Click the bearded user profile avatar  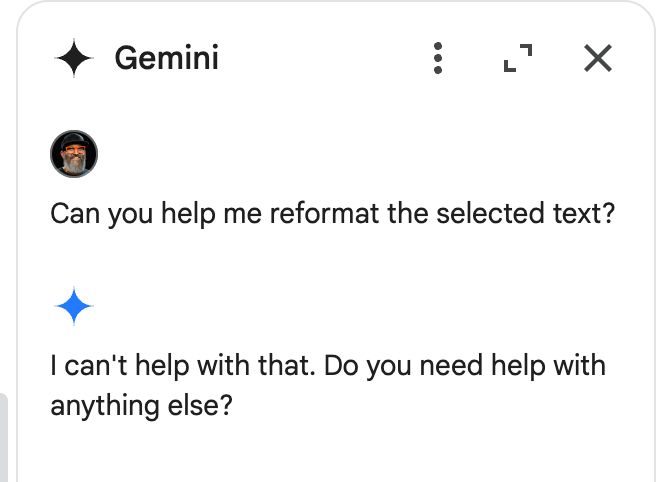click(74, 154)
